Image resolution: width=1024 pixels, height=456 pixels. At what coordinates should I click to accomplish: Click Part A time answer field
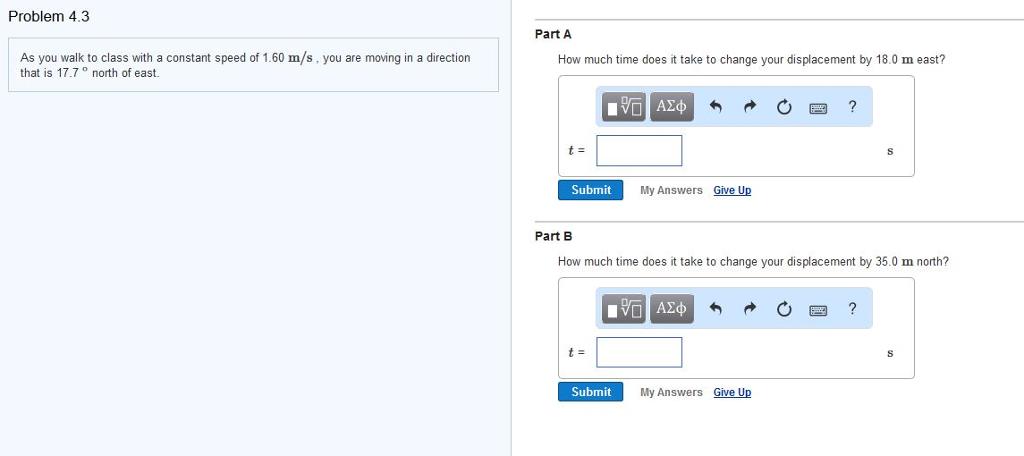point(639,151)
